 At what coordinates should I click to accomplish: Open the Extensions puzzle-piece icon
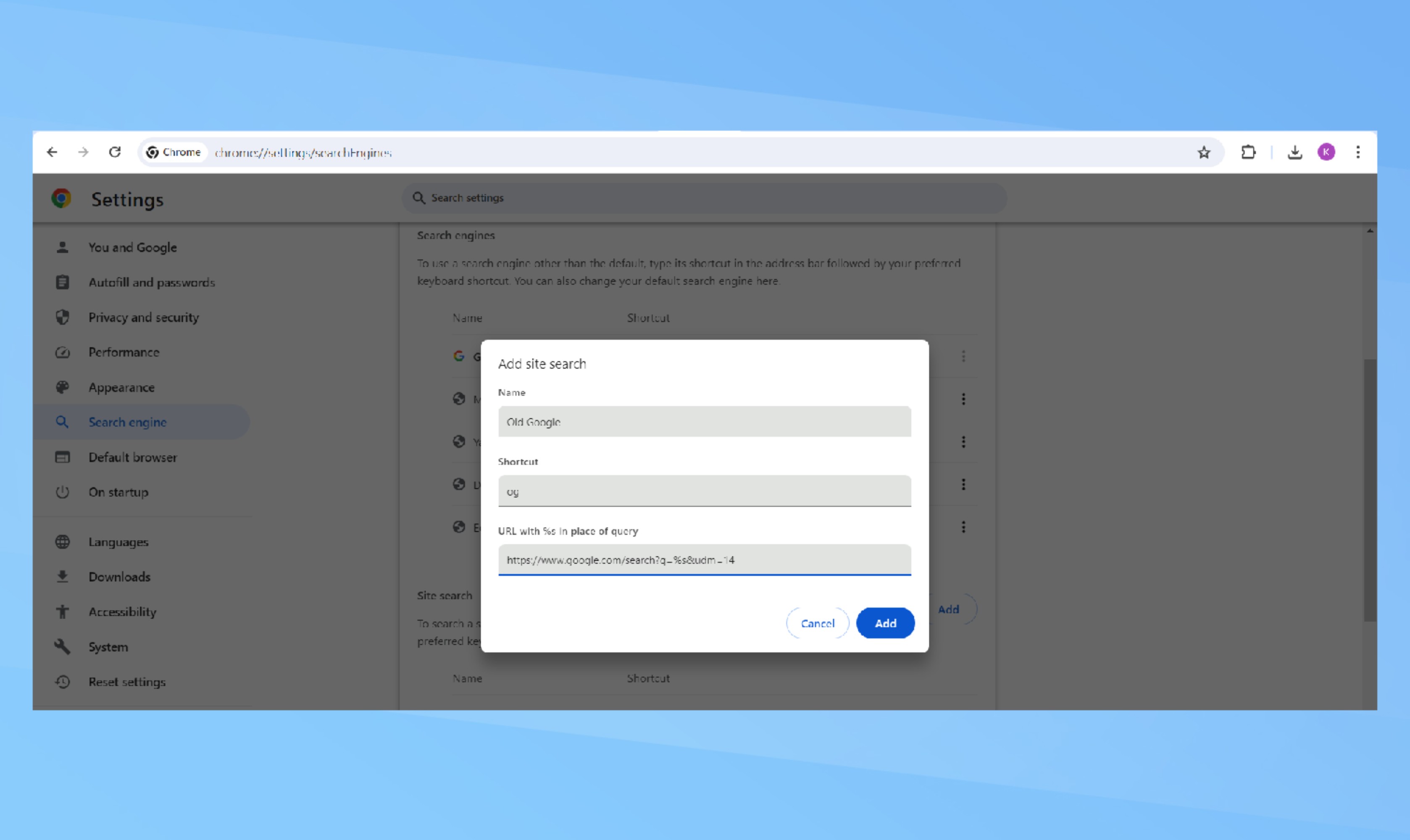pos(1249,152)
